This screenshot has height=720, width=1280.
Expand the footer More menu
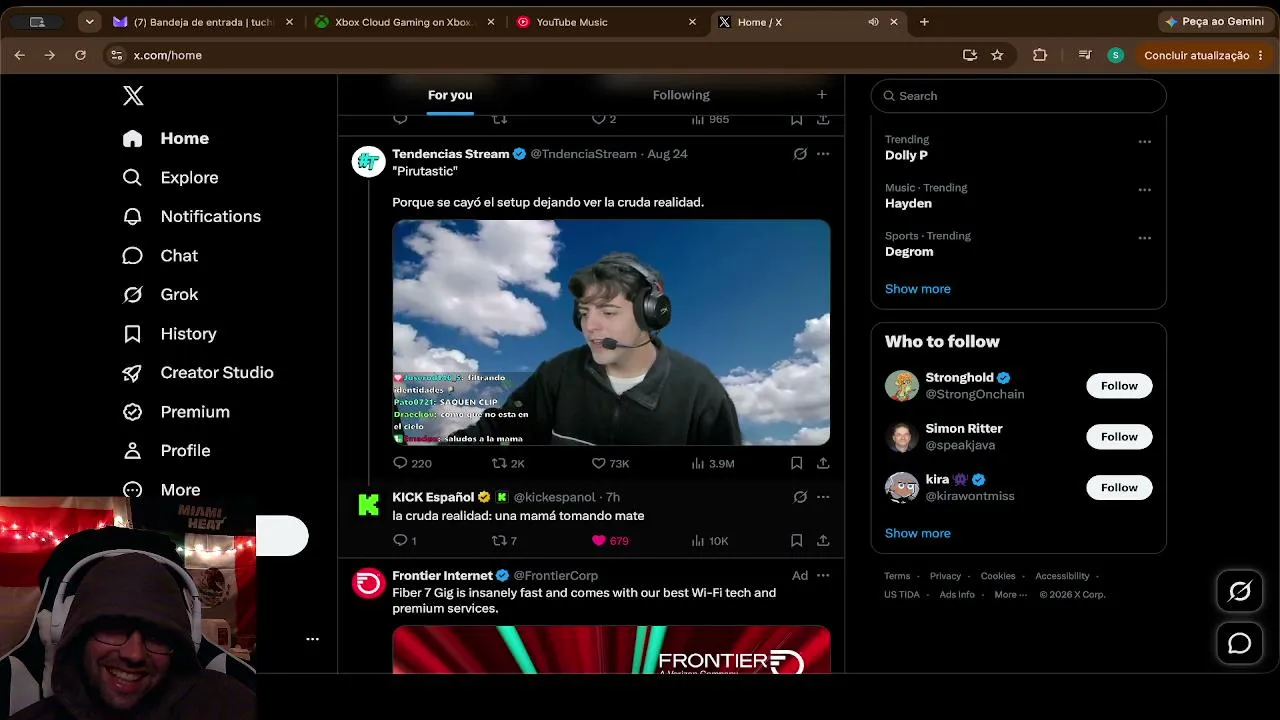click(x=1009, y=595)
